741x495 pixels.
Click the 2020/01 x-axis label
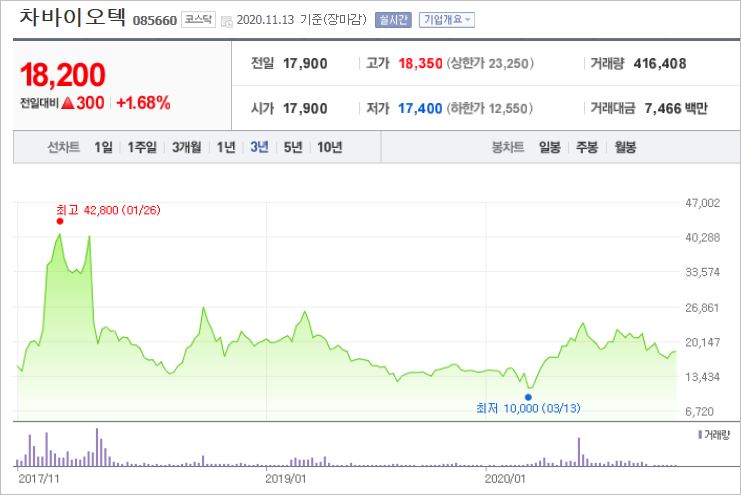click(505, 479)
